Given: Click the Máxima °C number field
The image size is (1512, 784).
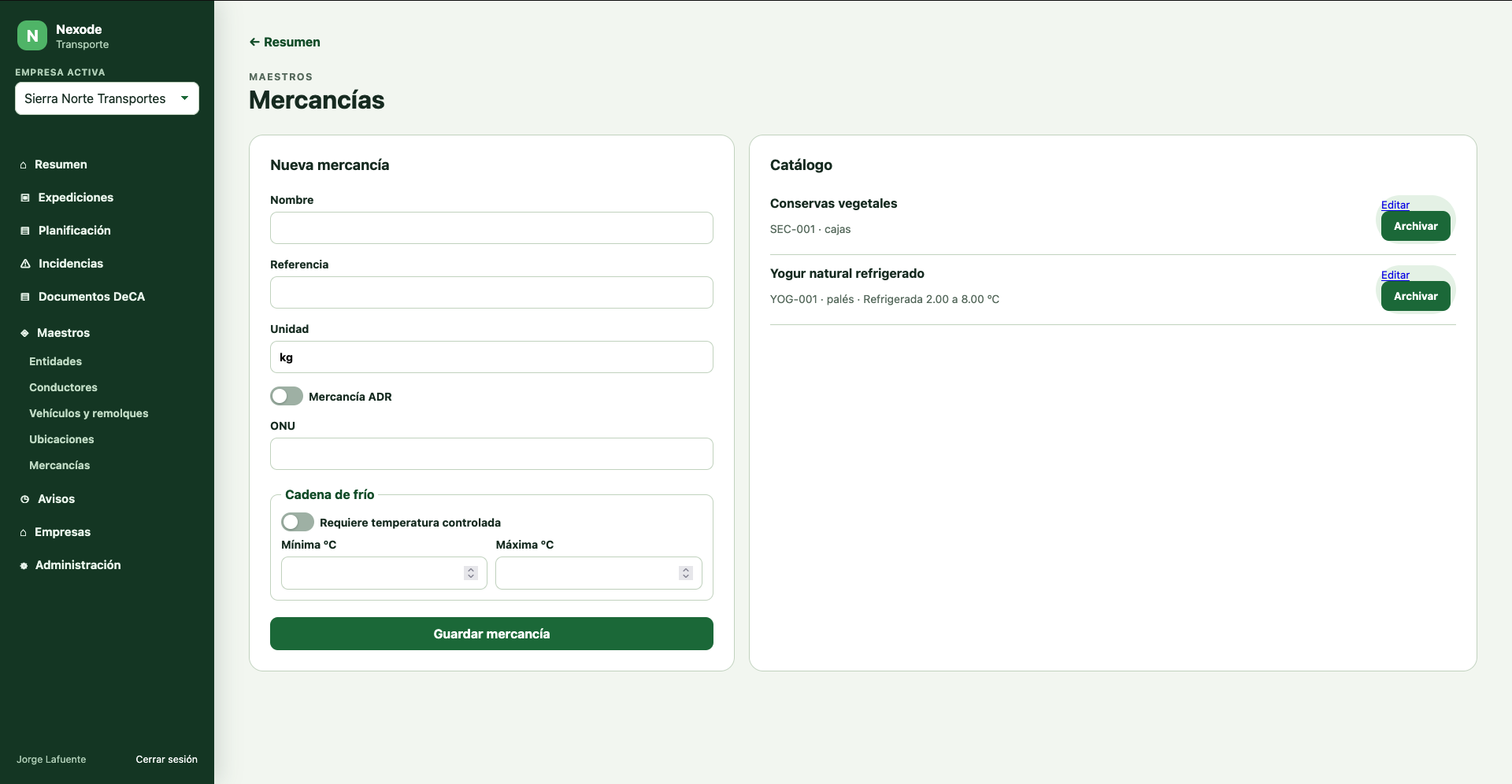Looking at the screenshot, I should tap(598, 573).
